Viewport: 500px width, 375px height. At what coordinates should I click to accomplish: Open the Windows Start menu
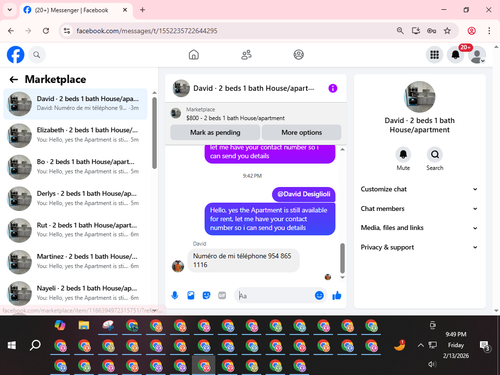(12, 345)
